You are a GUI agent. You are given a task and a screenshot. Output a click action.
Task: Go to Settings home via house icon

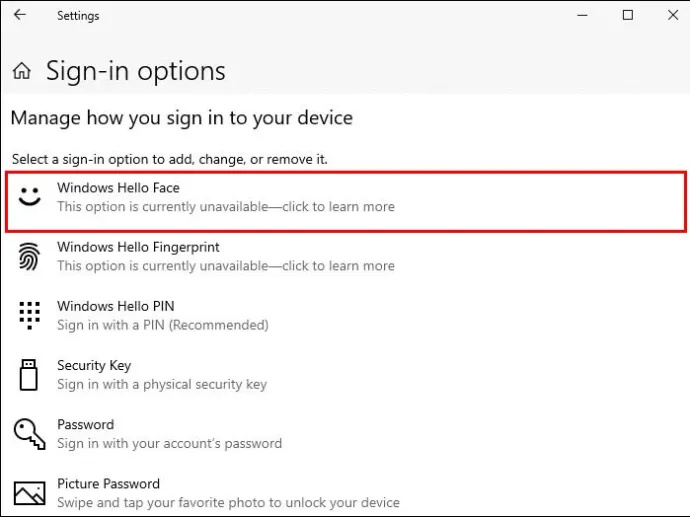pos(22,70)
